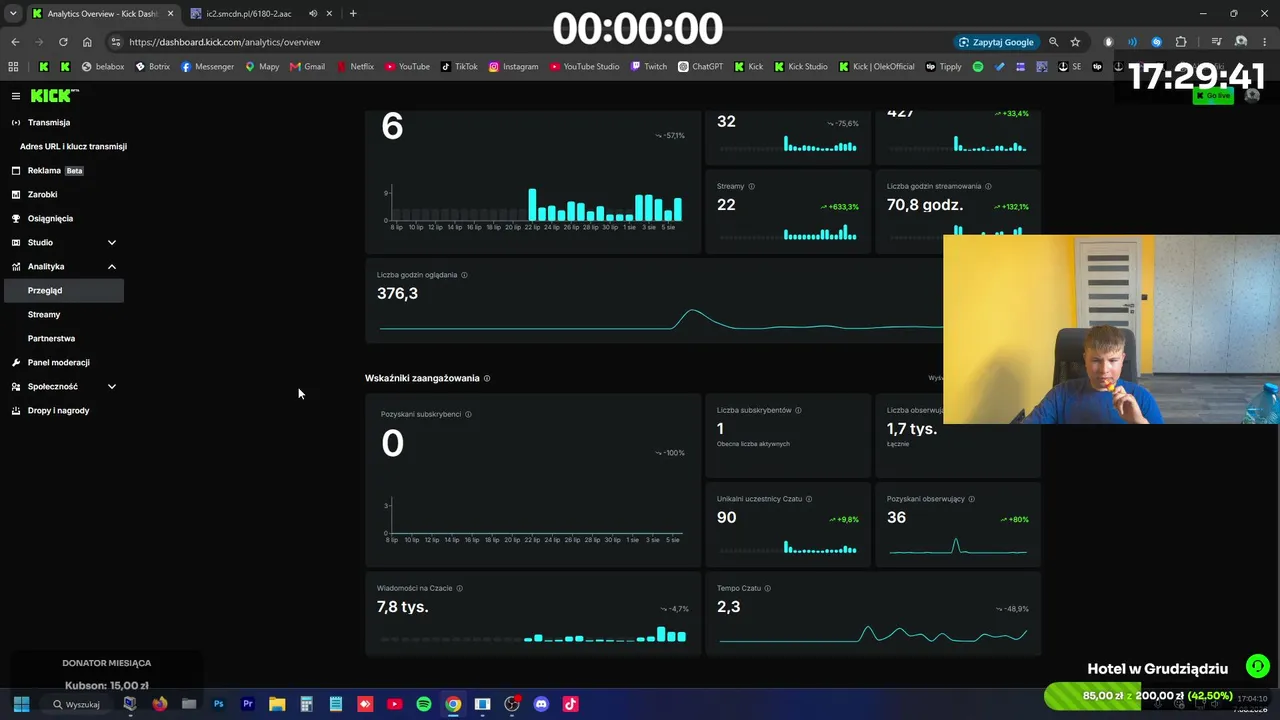Click info icon beside Unikalni uczestnicy Czatu

[809, 499]
